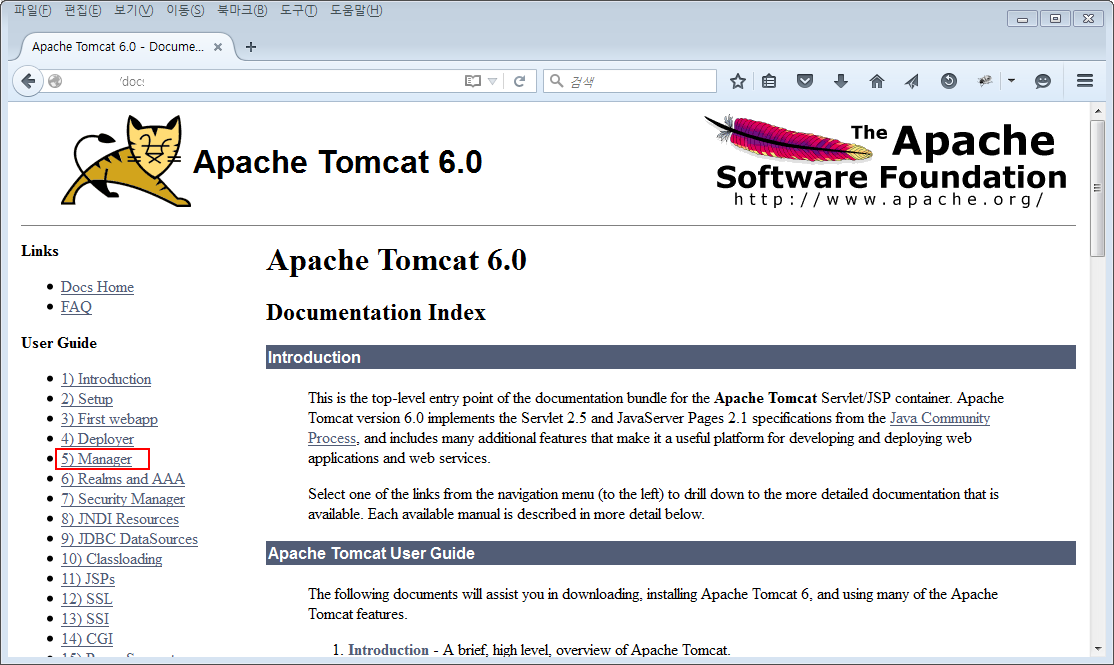
Task: Follow the Java Community Process link
Action: [940, 418]
